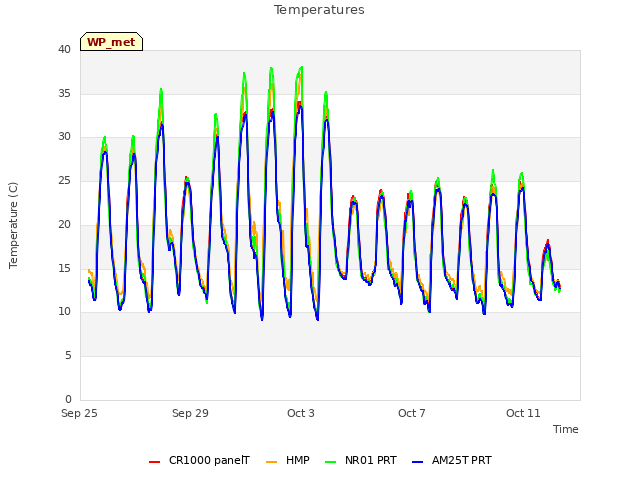Click the orange HMP legend swatch
This screenshot has width=640, height=480.
tap(271, 461)
